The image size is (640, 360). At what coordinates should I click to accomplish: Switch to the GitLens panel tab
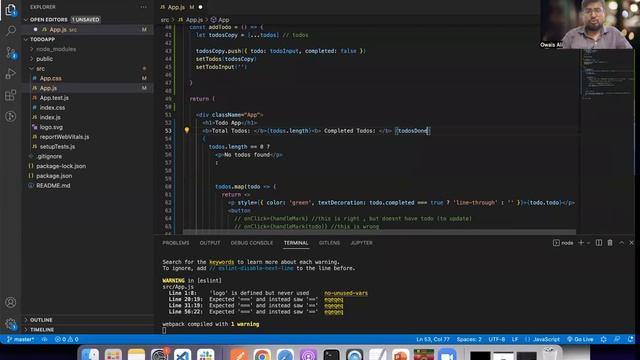click(329, 243)
